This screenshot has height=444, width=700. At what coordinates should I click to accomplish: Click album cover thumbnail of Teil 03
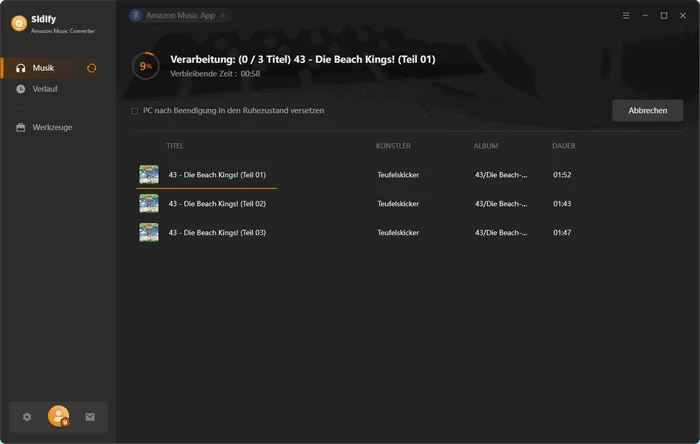click(x=149, y=232)
